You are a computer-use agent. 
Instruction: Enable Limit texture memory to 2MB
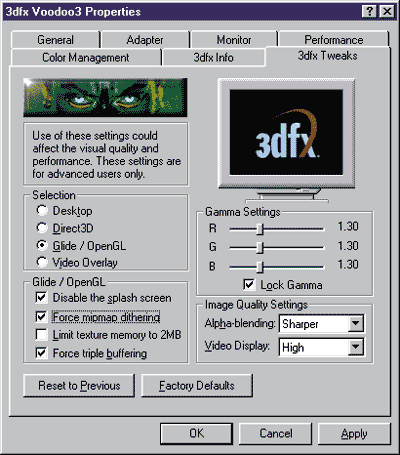pos(41,334)
